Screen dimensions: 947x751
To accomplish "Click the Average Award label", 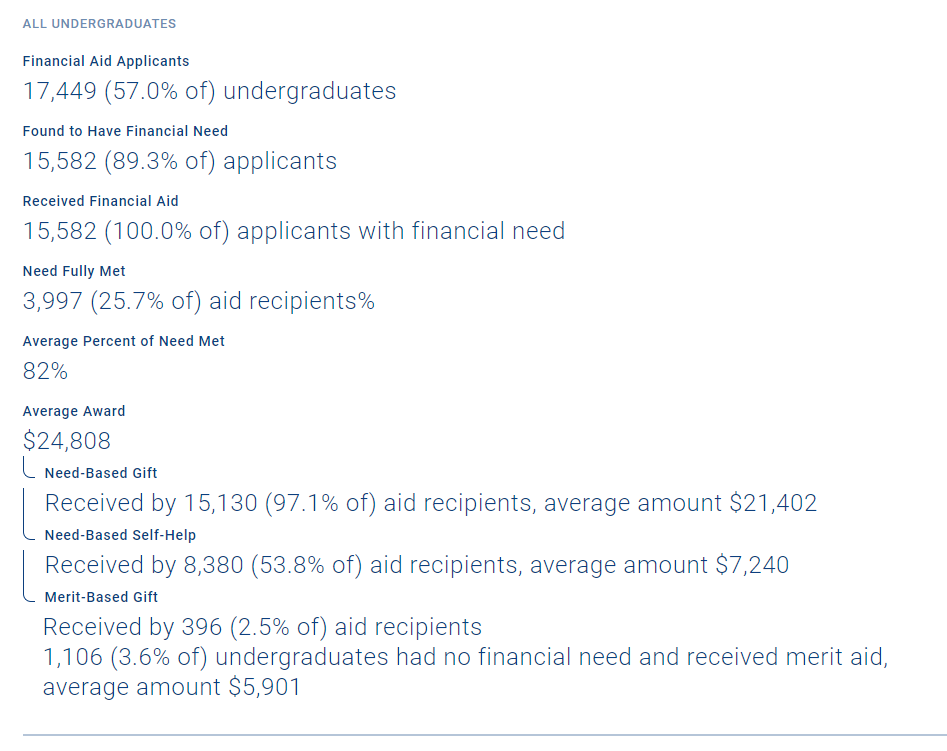I will (74, 411).
